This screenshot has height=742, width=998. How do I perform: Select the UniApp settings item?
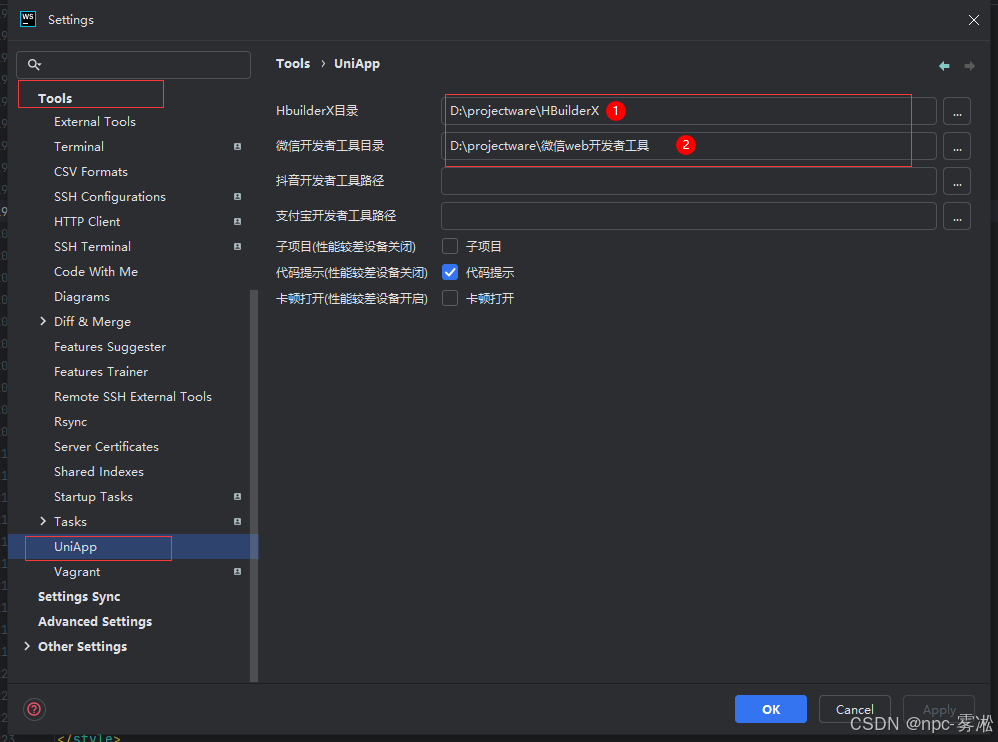(76, 547)
